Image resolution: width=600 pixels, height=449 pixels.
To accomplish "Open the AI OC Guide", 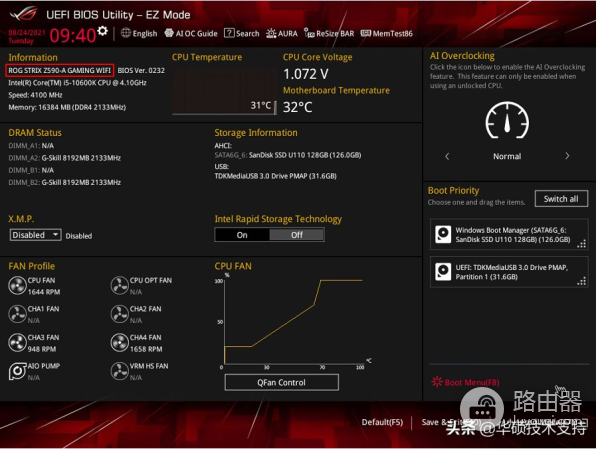I will coord(192,33).
